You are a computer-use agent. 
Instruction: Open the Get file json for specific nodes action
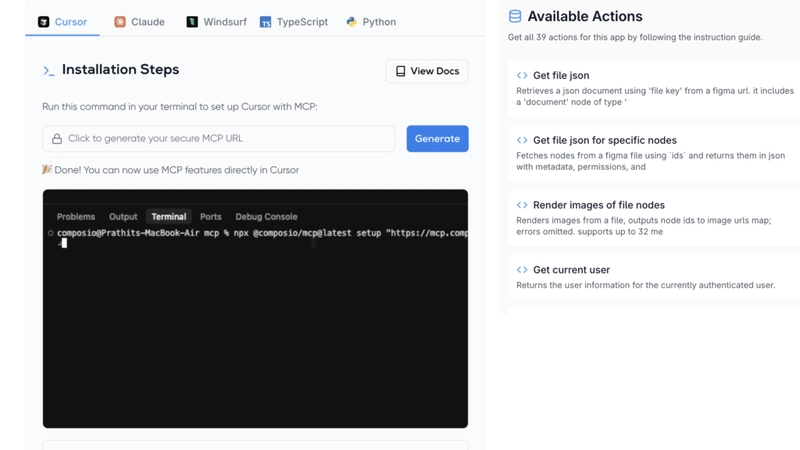[x=604, y=141]
